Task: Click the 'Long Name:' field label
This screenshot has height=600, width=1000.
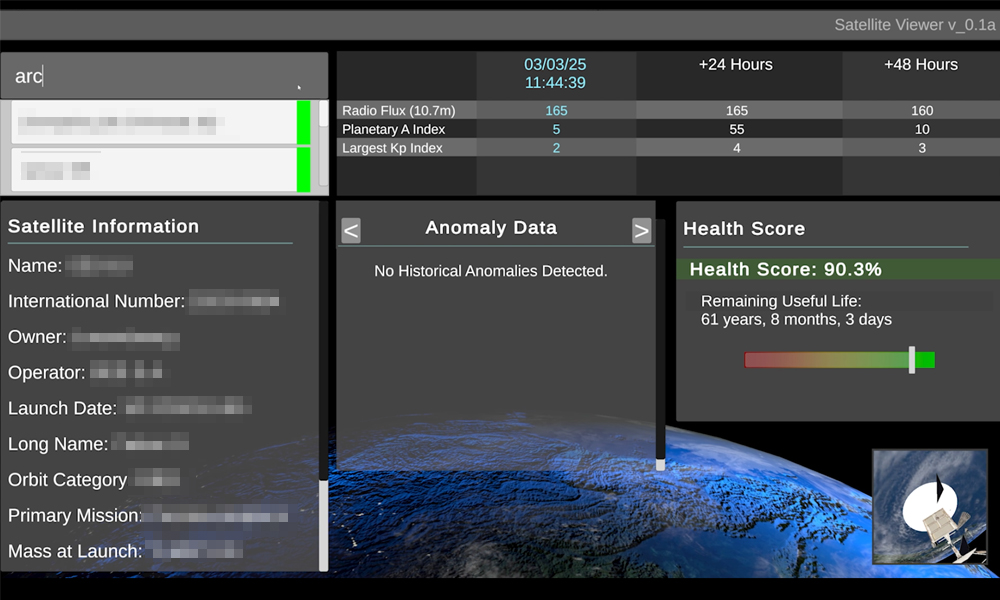Action: [x=58, y=444]
